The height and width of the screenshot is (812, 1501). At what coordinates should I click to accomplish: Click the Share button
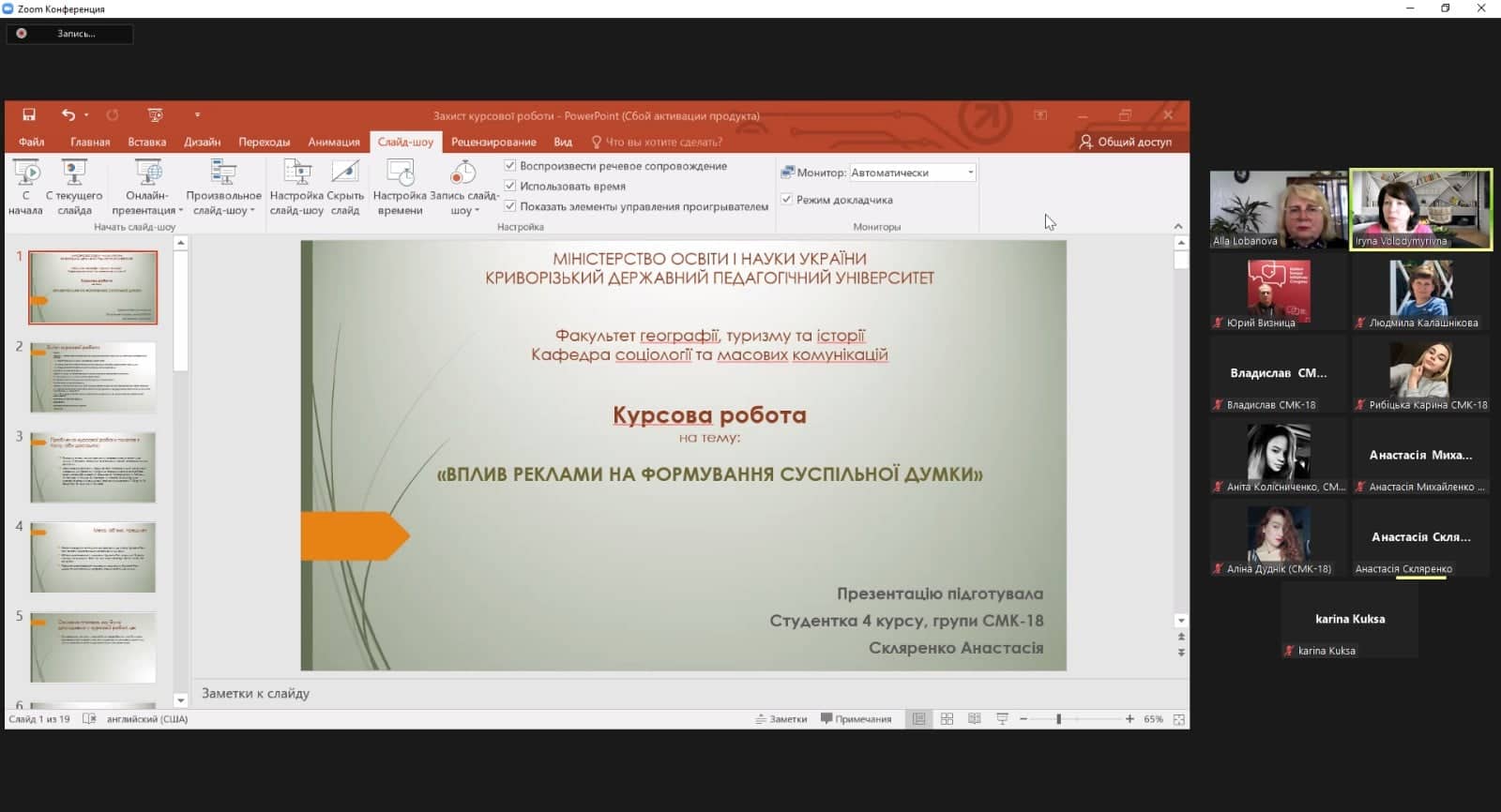click(1125, 143)
